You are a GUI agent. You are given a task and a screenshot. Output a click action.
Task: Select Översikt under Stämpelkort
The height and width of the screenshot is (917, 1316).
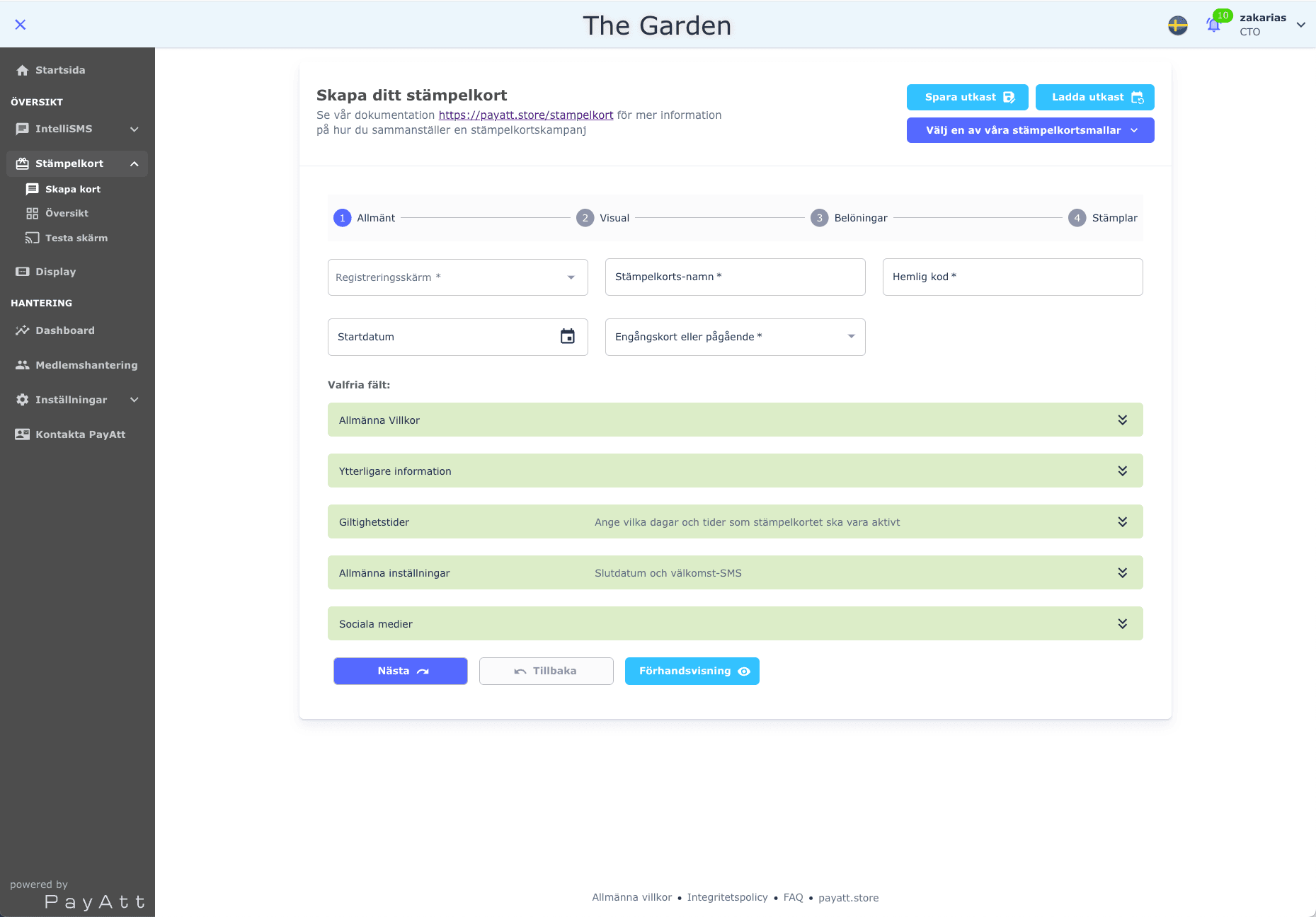(67, 213)
